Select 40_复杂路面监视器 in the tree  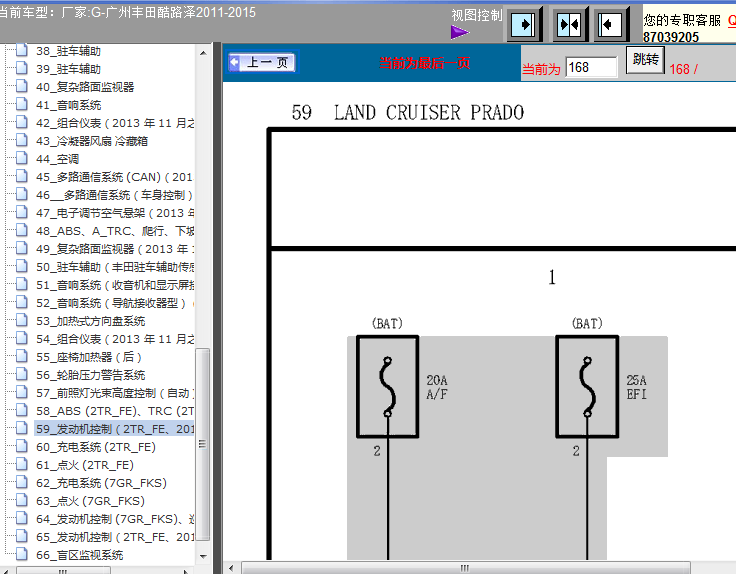85,87
